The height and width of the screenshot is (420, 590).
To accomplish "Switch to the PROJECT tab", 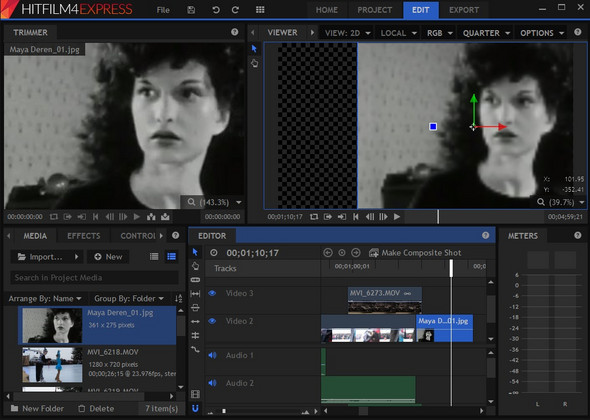I will [x=374, y=10].
